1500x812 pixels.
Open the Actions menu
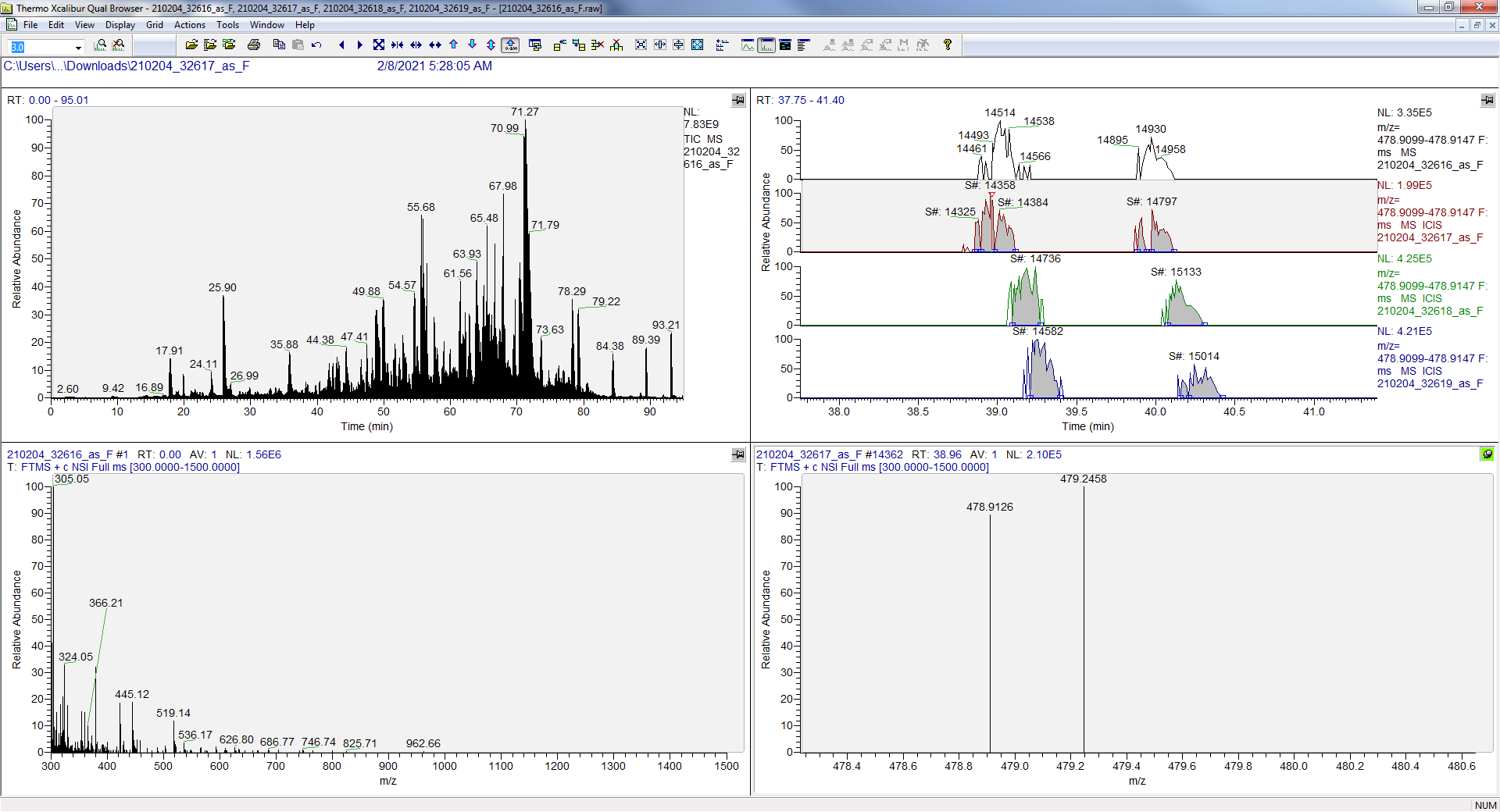[x=189, y=25]
